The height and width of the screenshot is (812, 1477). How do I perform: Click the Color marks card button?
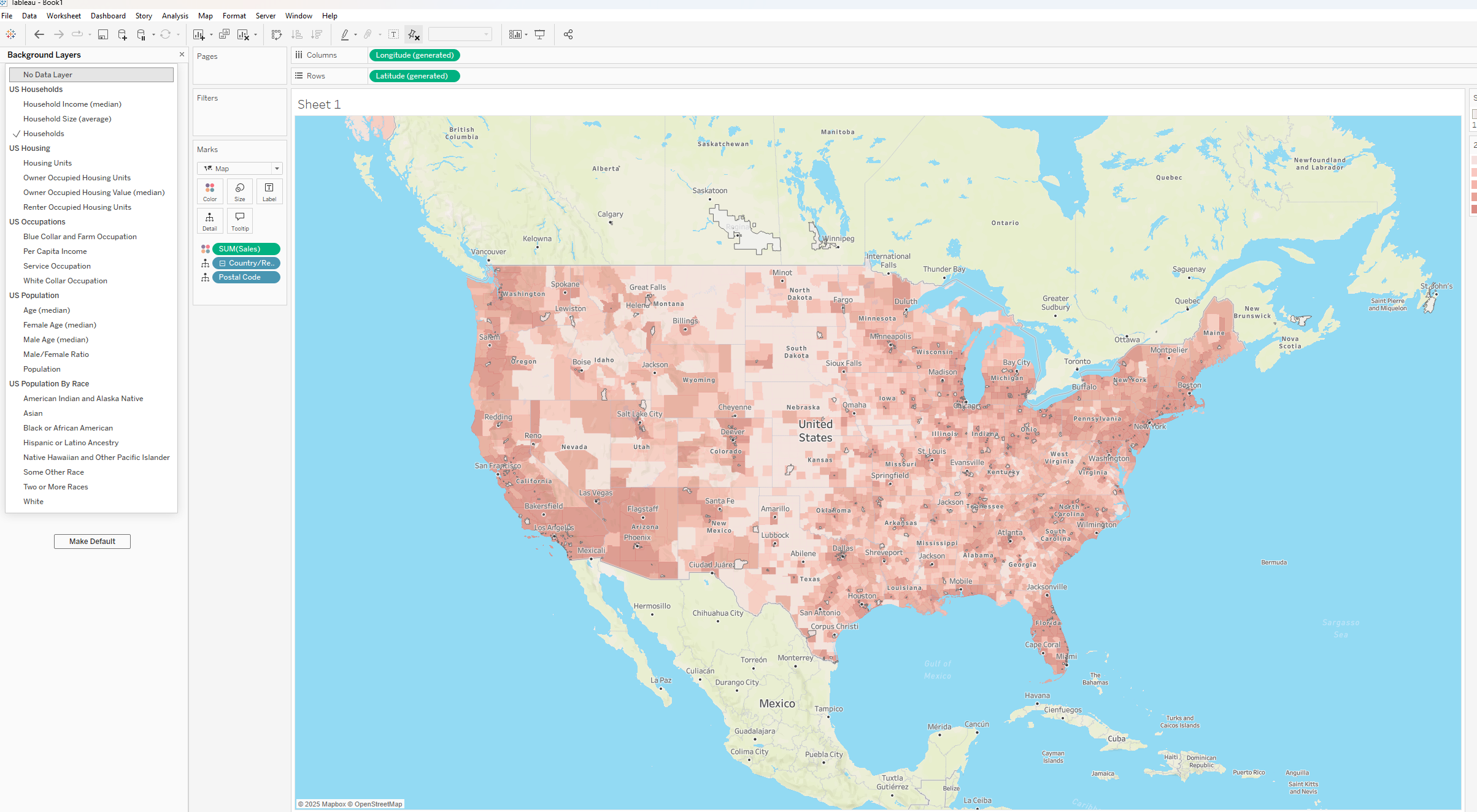coord(210,191)
